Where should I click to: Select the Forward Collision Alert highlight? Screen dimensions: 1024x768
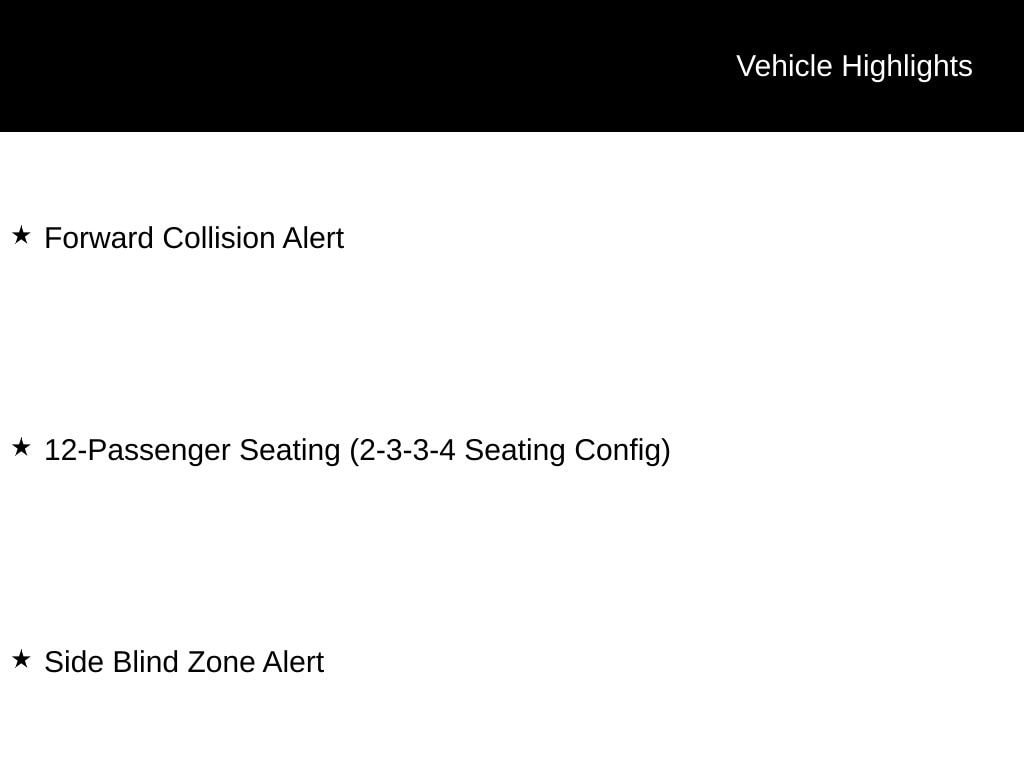tap(194, 238)
